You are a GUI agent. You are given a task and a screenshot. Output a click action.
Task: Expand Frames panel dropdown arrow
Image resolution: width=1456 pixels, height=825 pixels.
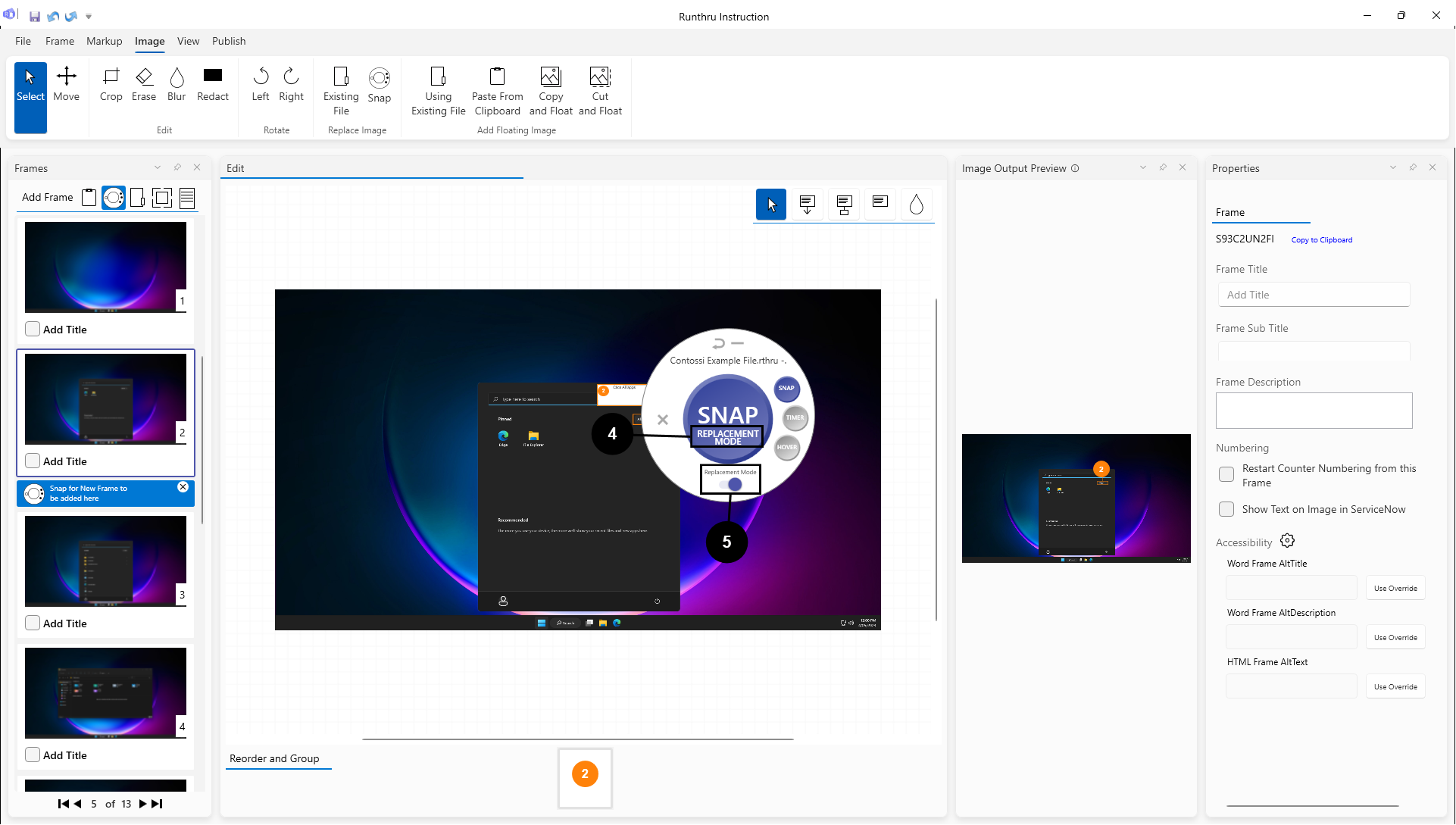click(158, 167)
